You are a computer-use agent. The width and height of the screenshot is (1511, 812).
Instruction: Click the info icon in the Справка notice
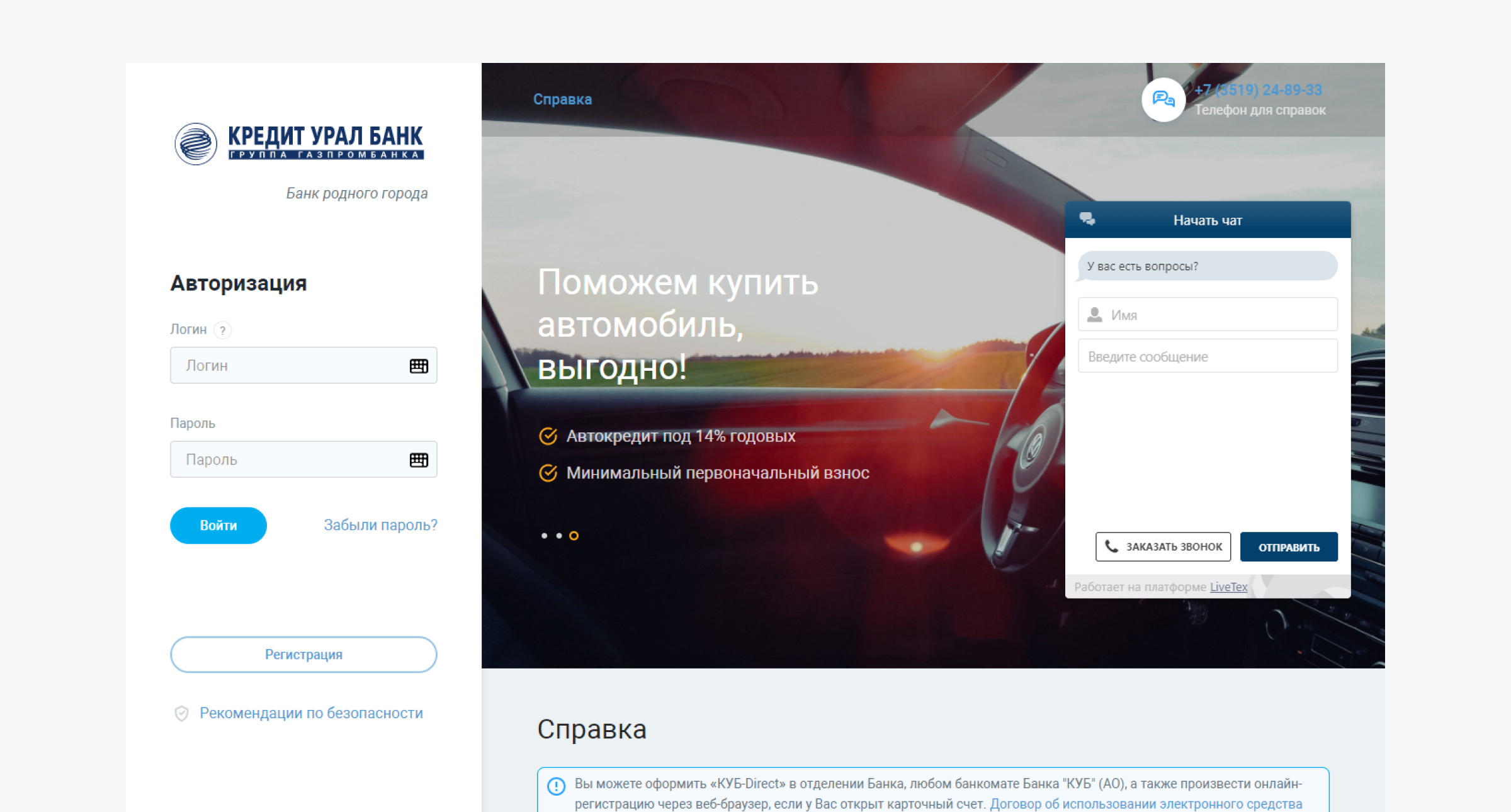556,786
